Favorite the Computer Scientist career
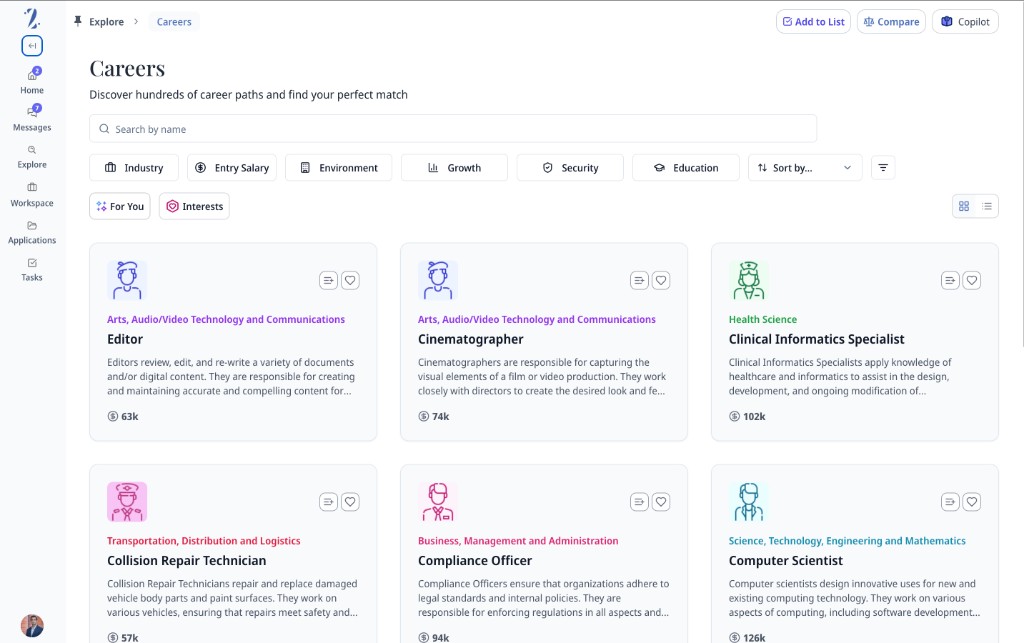 tap(971, 502)
